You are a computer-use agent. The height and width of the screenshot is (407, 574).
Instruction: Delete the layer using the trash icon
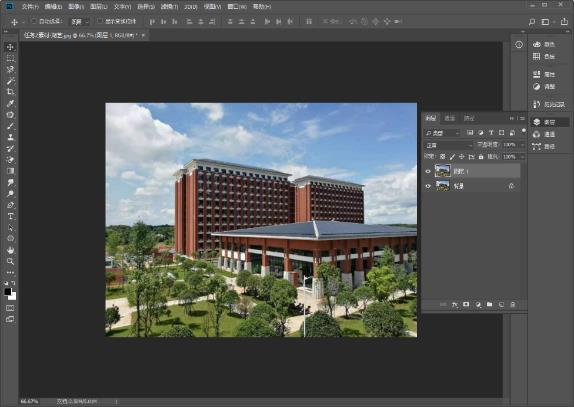pyautogui.click(x=512, y=305)
